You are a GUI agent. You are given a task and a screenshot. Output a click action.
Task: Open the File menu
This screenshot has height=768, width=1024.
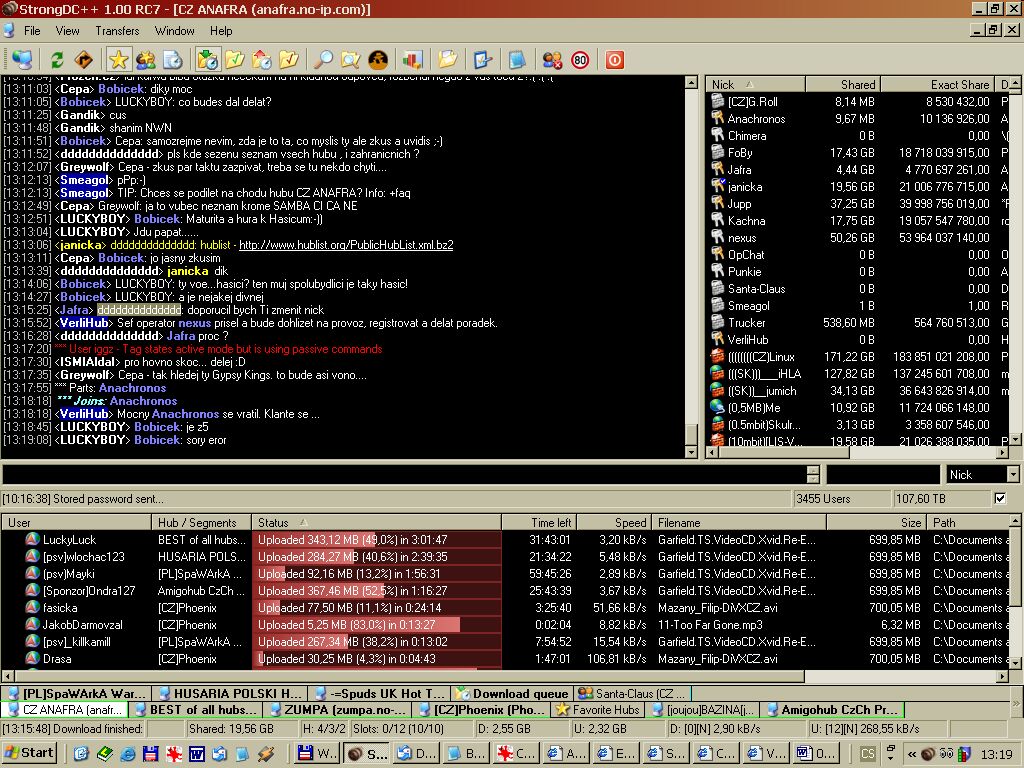click(x=32, y=31)
